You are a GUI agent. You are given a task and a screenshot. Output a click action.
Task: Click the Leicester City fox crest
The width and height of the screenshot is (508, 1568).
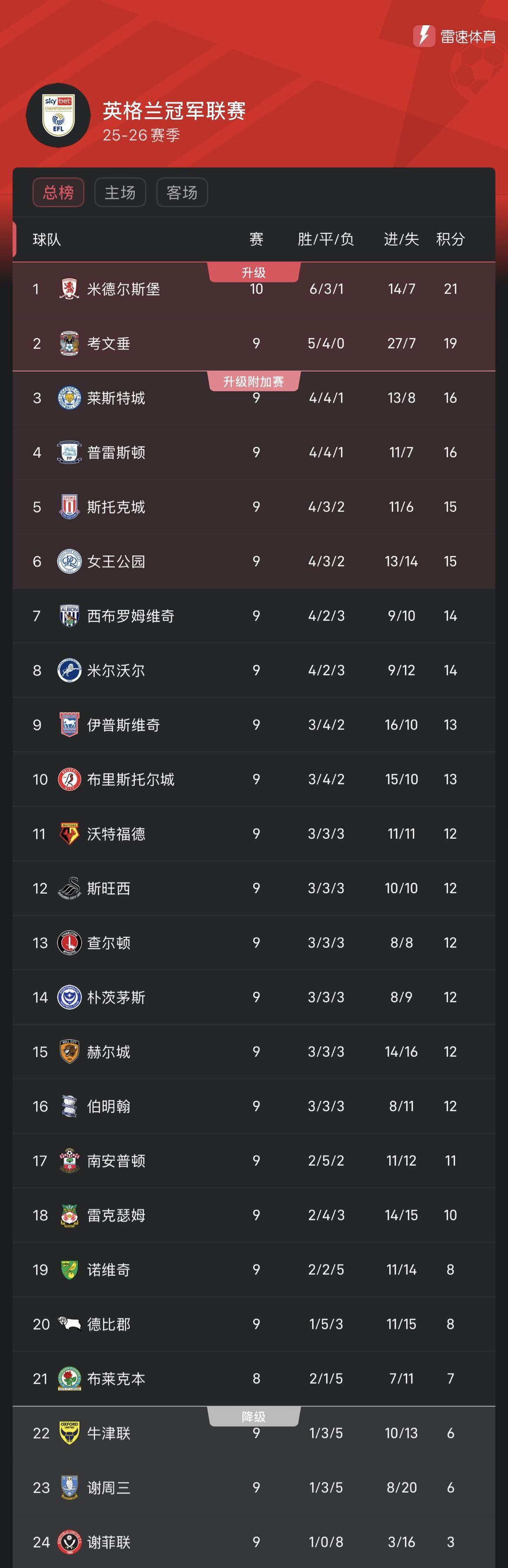[69, 398]
